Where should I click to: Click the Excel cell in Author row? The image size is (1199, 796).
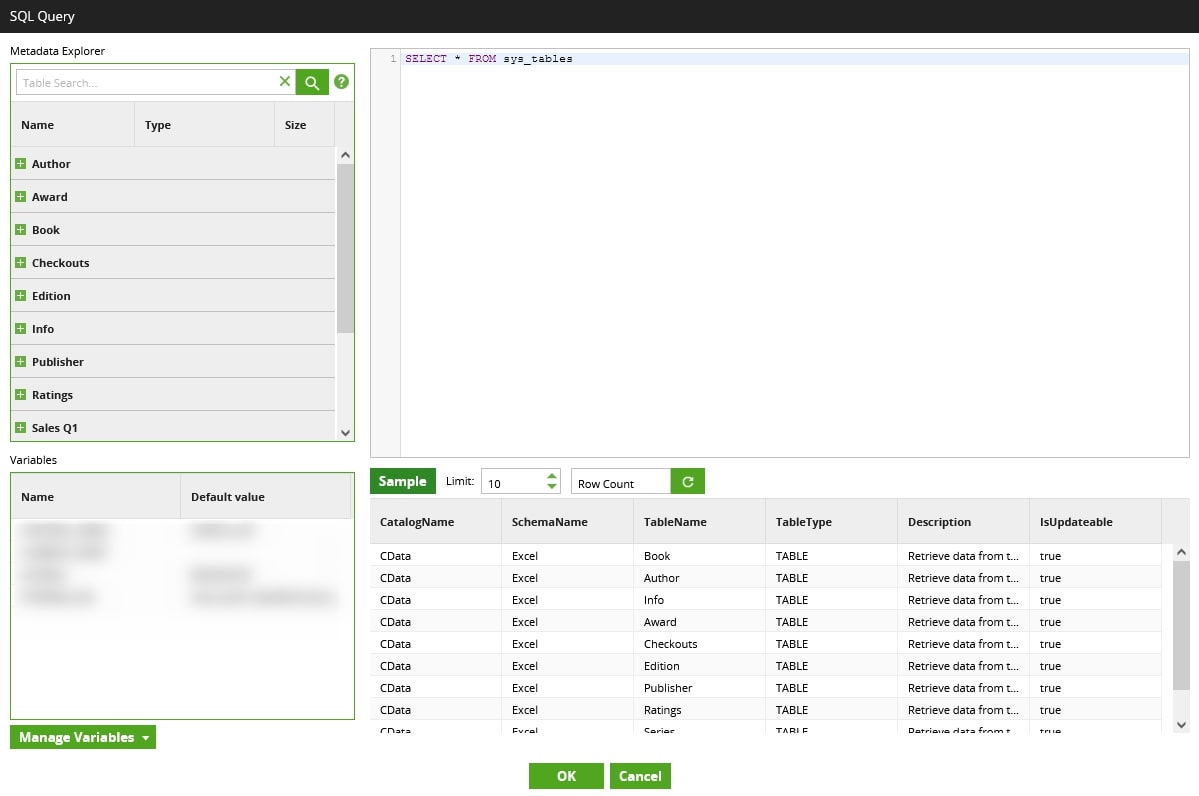click(567, 578)
